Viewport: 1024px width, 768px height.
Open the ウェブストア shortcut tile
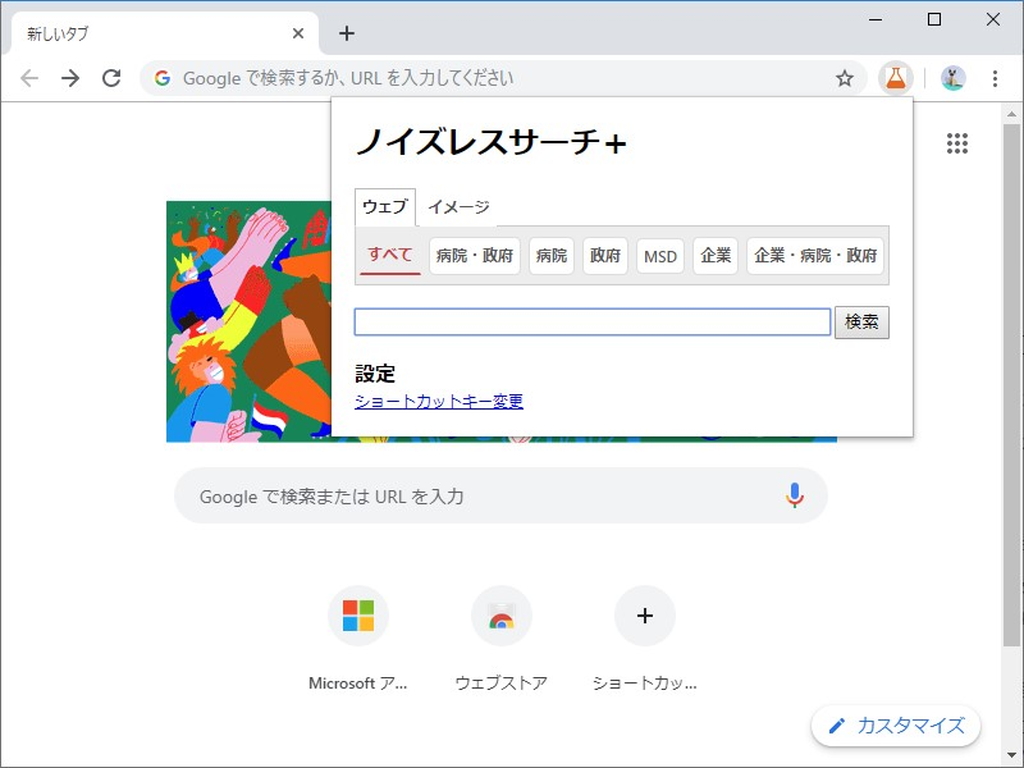coord(501,616)
